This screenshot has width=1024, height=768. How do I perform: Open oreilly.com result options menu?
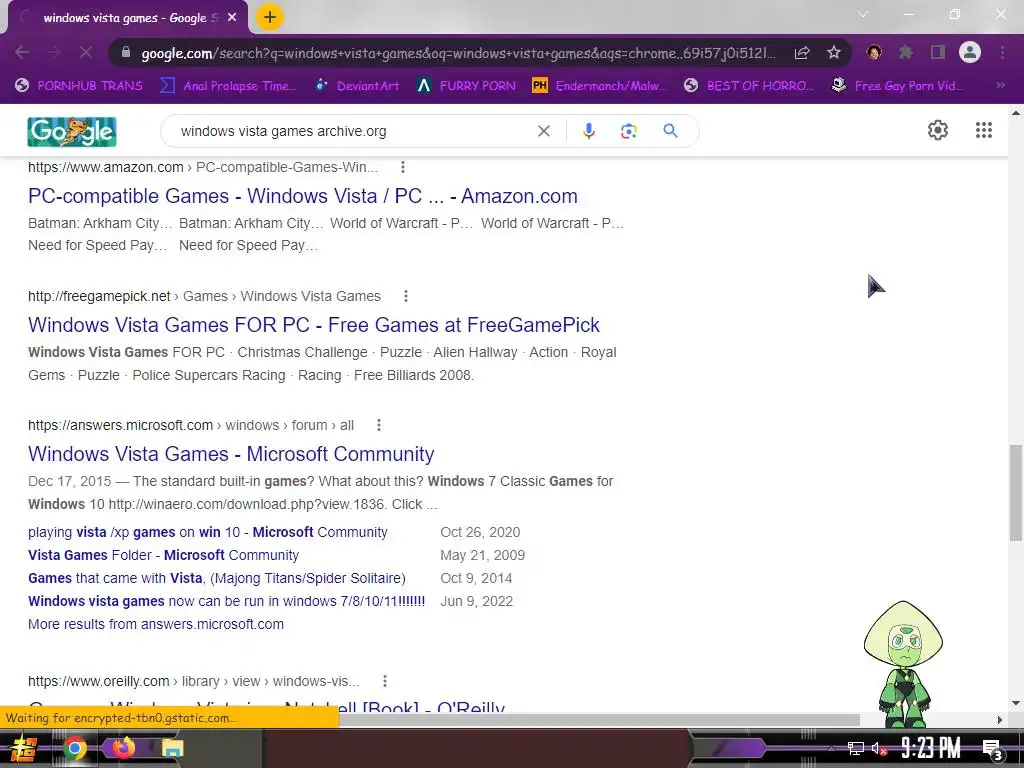click(x=385, y=681)
